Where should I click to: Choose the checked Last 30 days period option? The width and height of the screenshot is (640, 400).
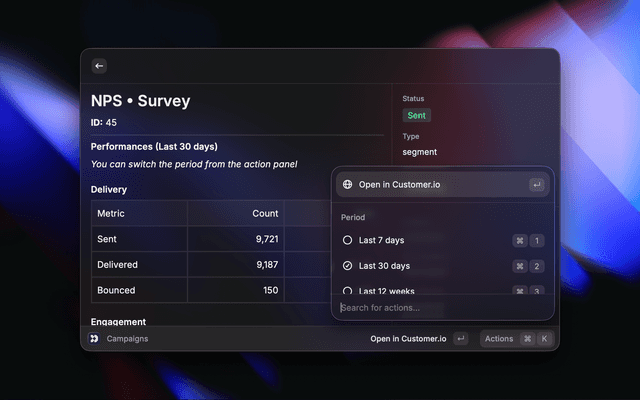[384, 266]
